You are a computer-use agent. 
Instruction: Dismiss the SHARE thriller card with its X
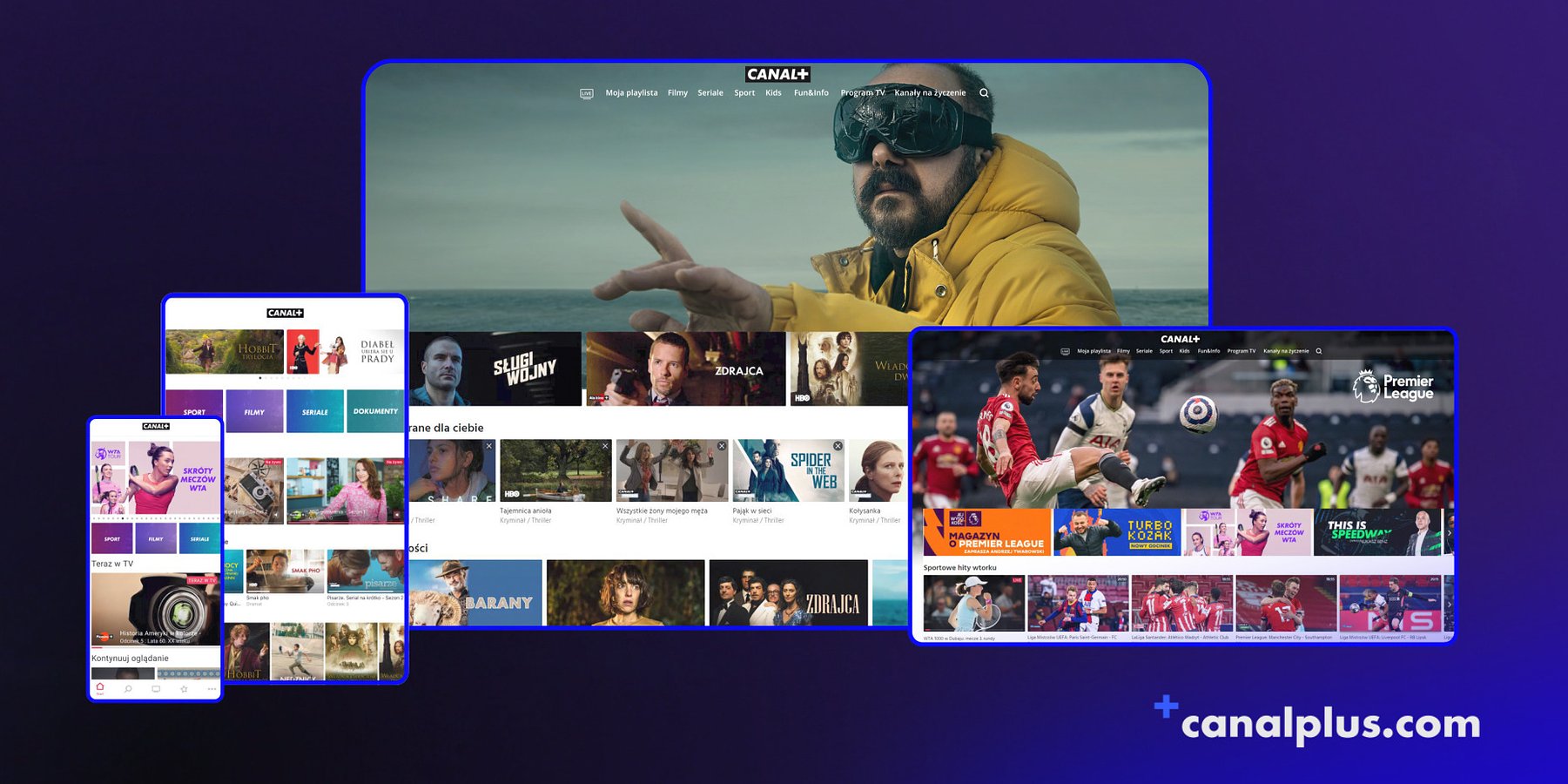click(489, 446)
